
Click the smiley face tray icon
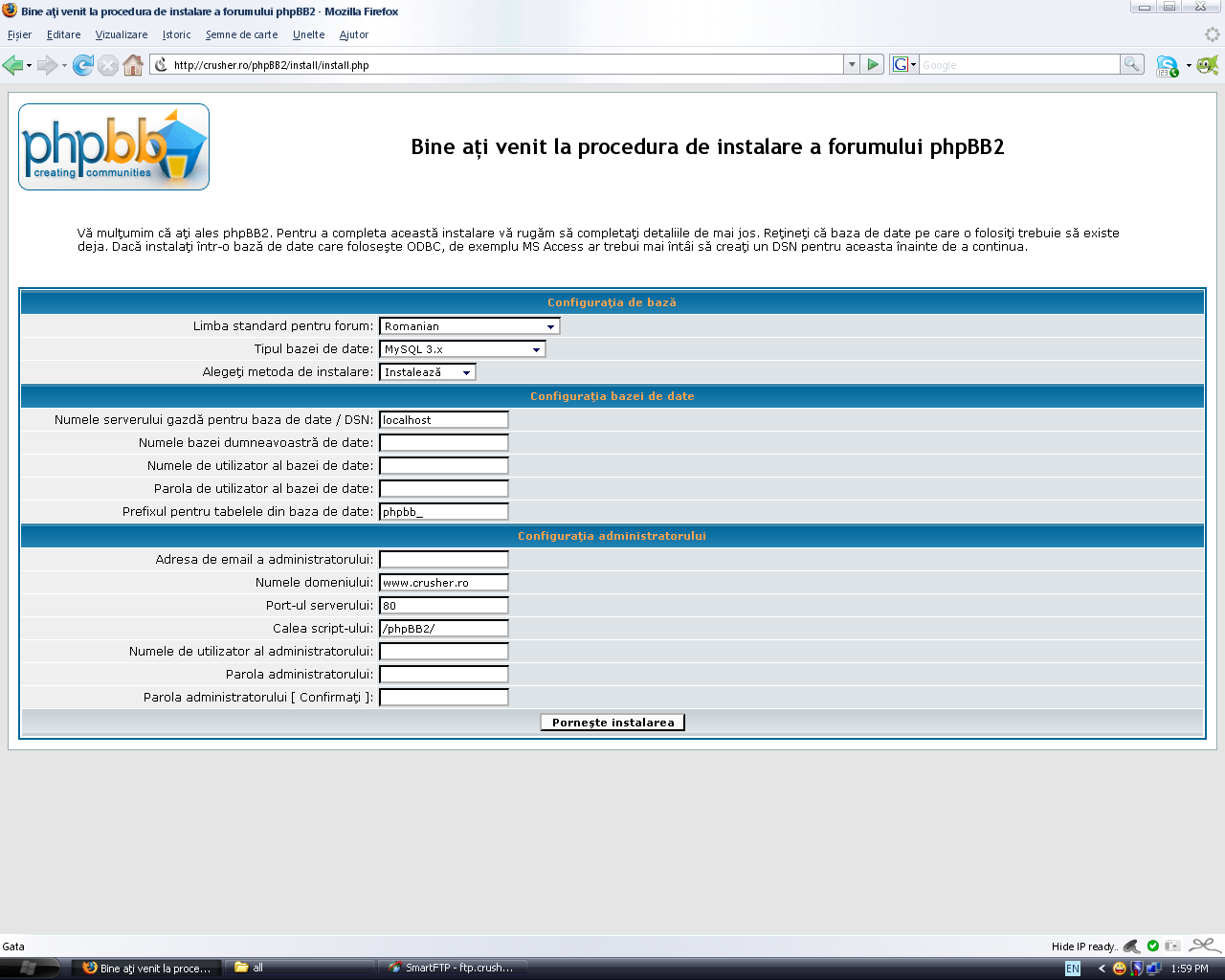pyautogui.click(x=1120, y=969)
